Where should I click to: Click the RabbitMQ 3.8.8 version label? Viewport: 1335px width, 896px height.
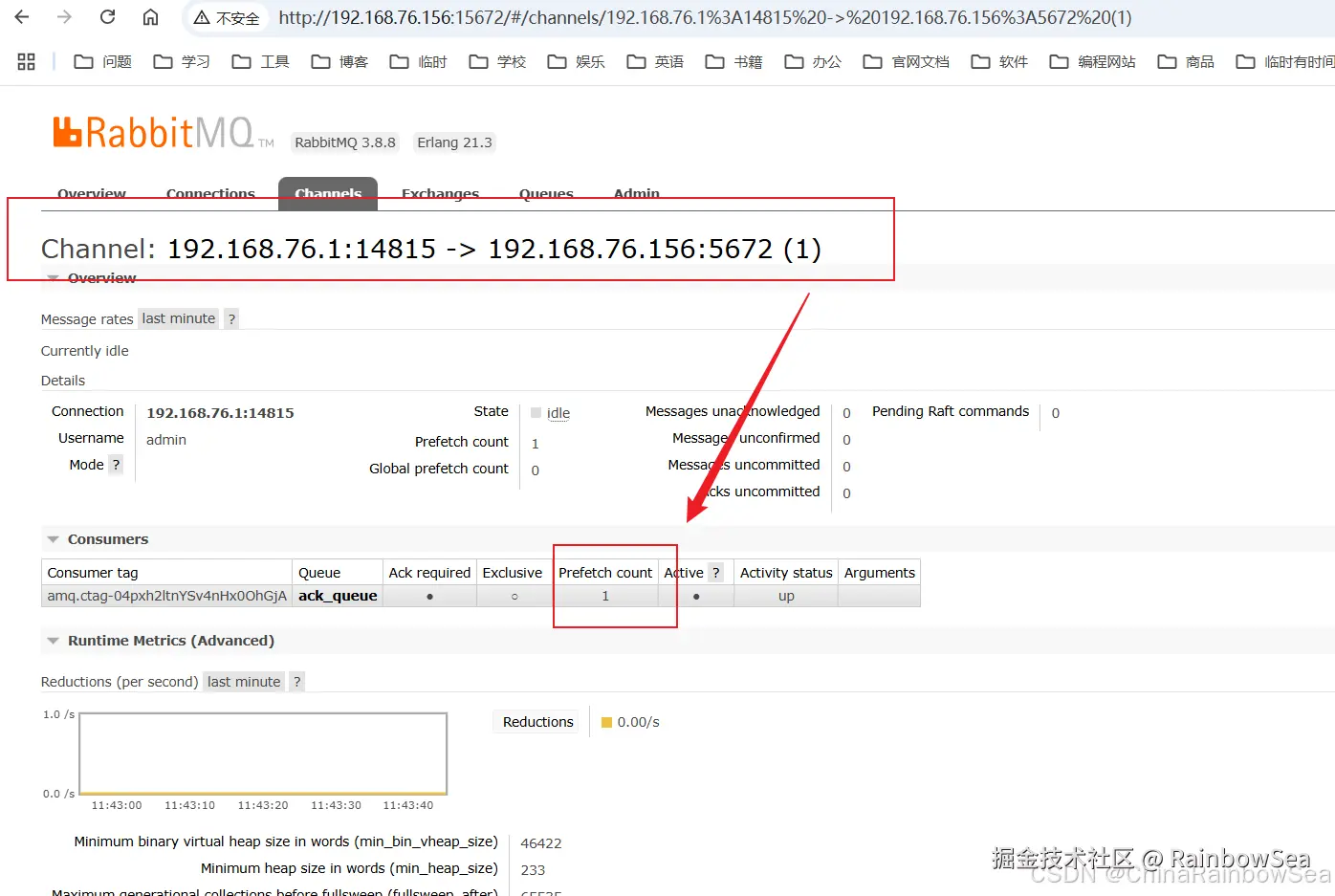click(345, 142)
